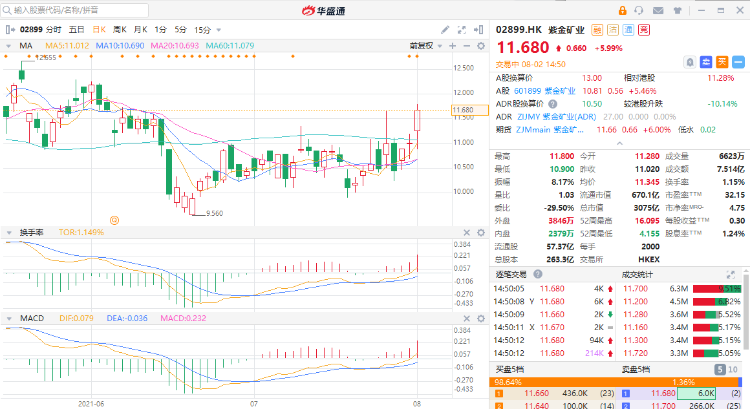Expand the 换手率 indicator dropdown arrow
The height and width of the screenshot is (409, 750).
pos(9,232)
